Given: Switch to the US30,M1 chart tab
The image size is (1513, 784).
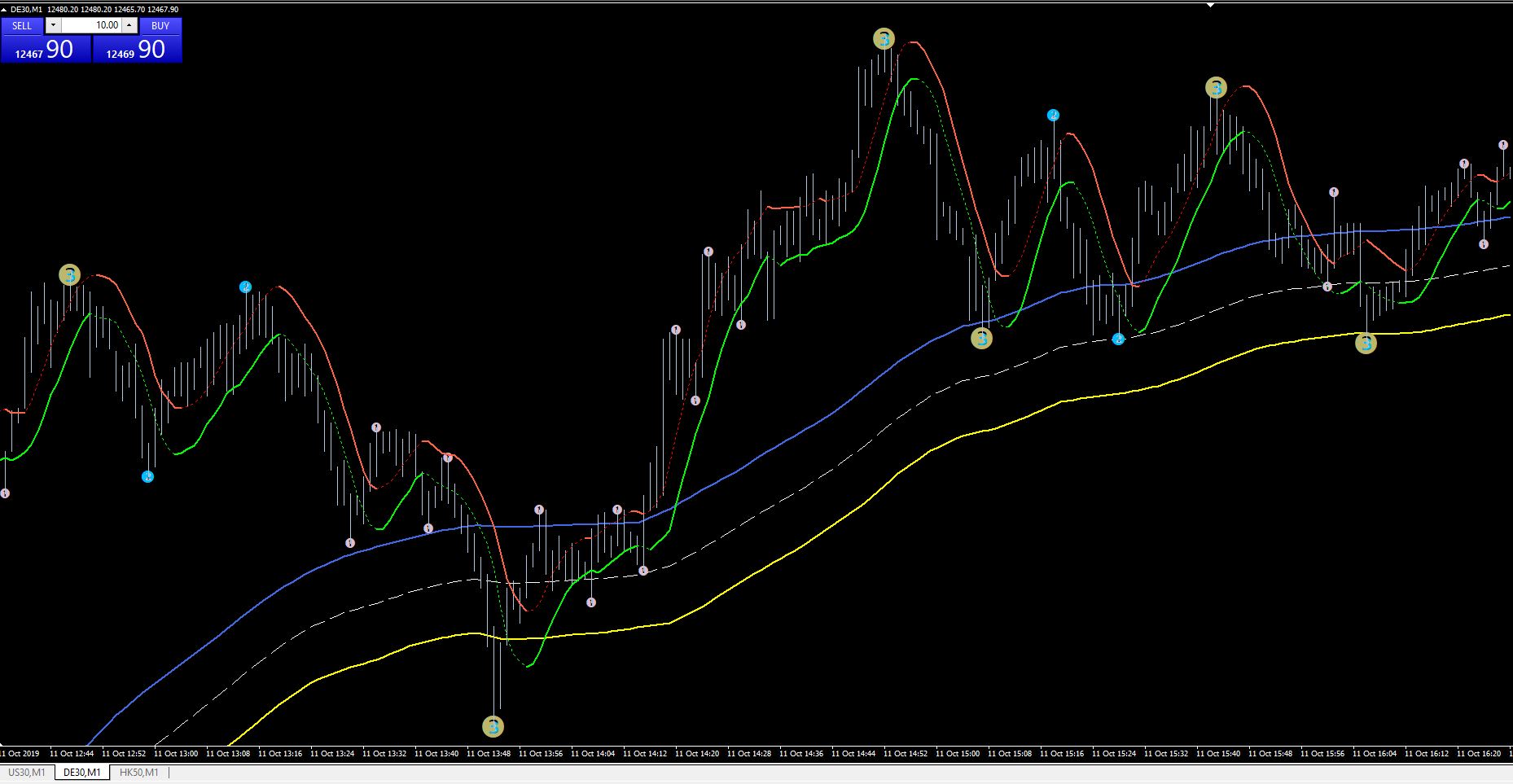Looking at the screenshot, I should pyautogui.click(x=27, y=772).
